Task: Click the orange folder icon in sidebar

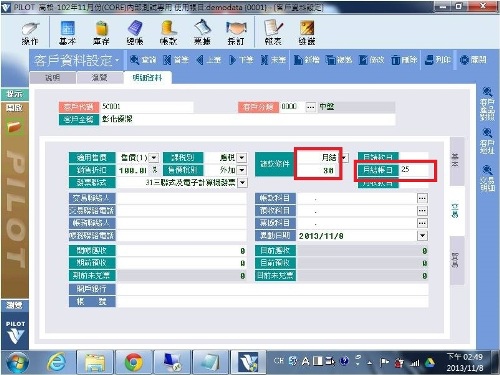Action: (14, 127)
